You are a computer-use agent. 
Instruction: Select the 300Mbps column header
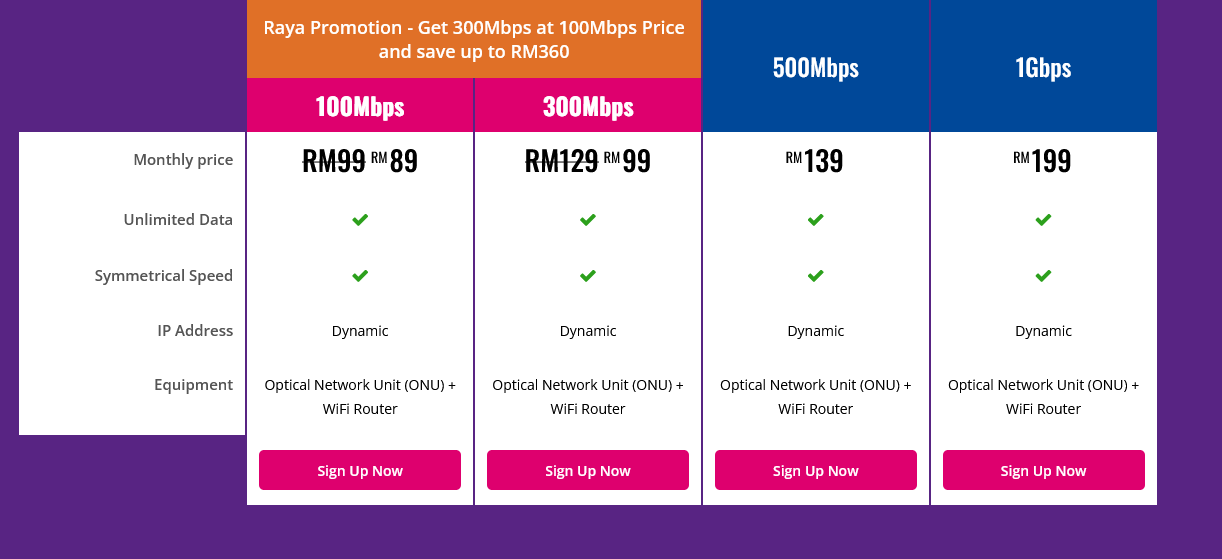tap(588, 105)
